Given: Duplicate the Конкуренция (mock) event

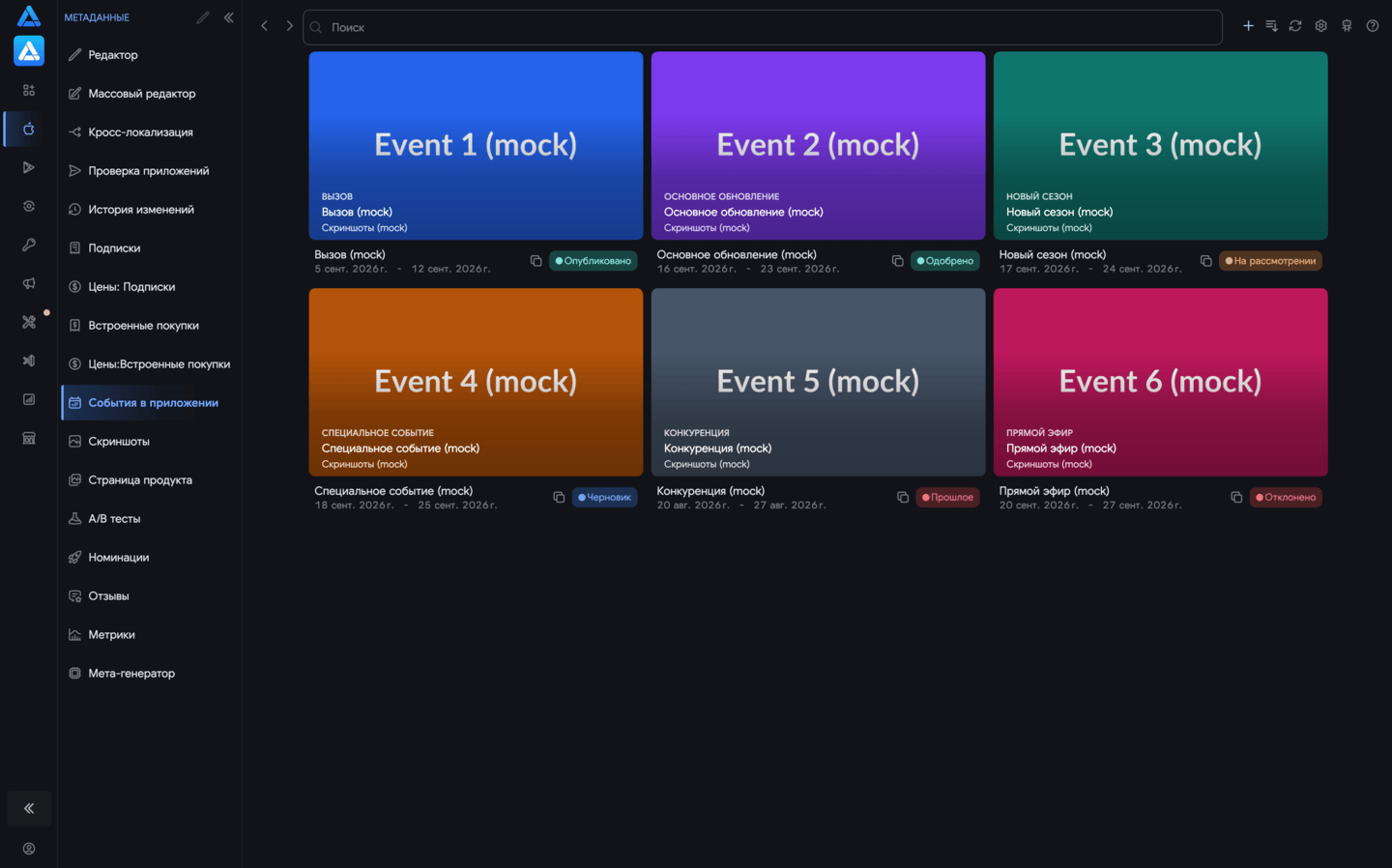Looking at the screenshot, I should tap(903, 497).
